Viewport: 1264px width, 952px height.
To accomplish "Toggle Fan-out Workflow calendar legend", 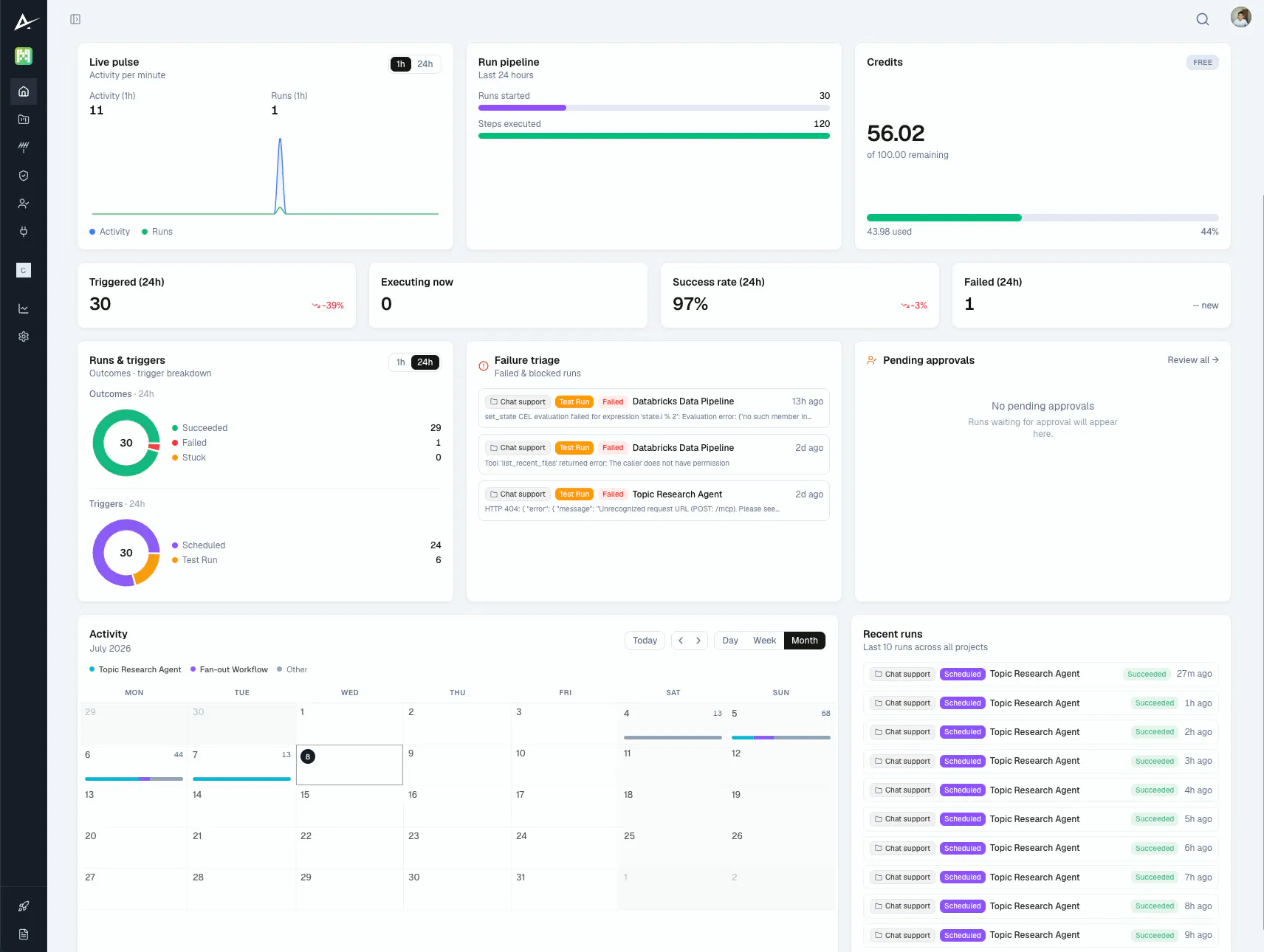I will tap(229, 669).
